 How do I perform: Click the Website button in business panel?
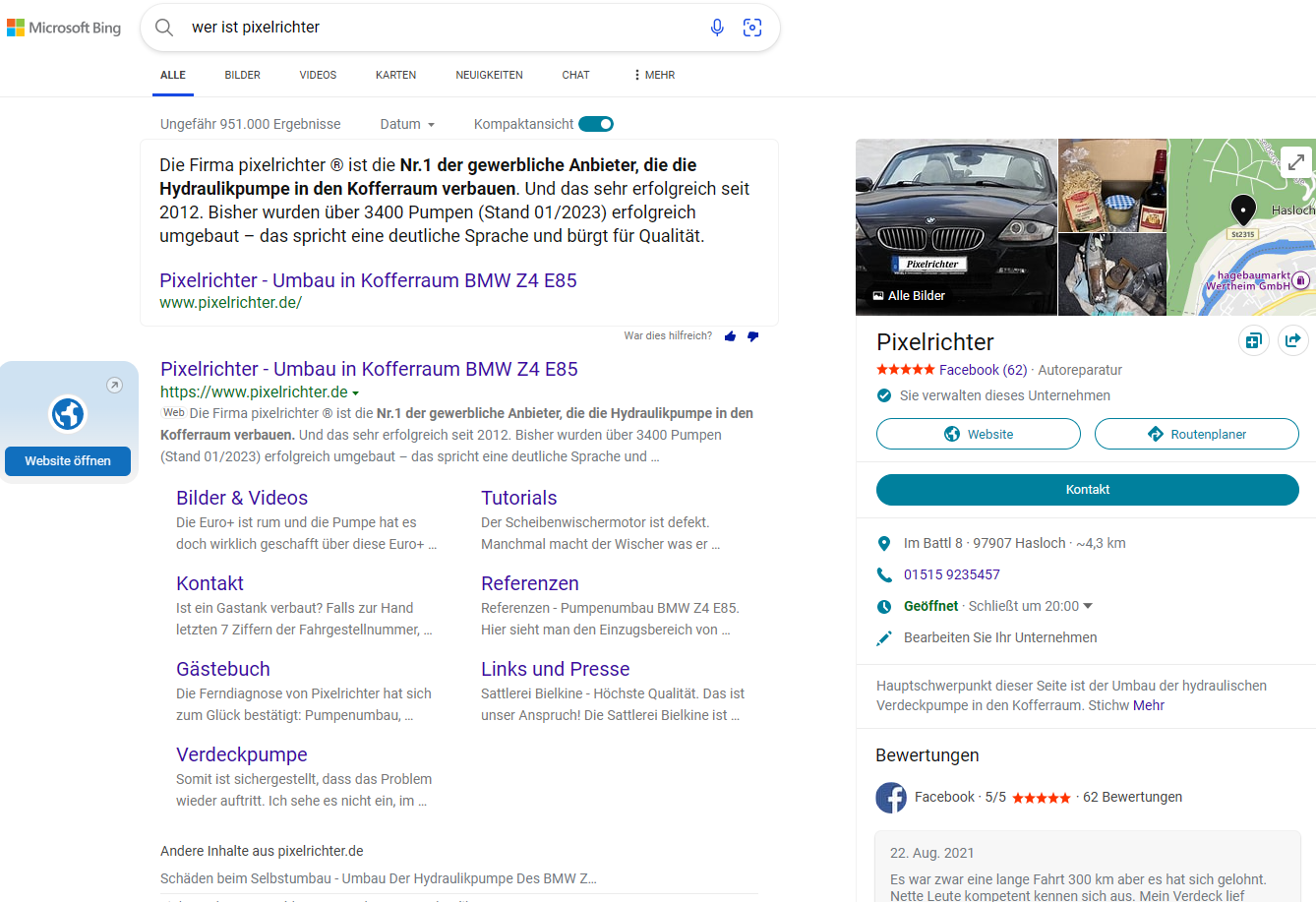[979, 434]
